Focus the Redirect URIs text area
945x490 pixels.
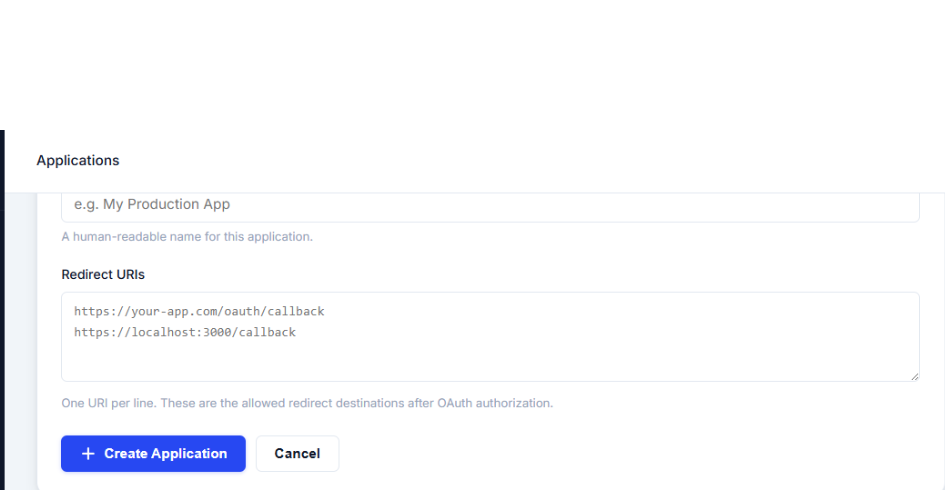[490, 337]
